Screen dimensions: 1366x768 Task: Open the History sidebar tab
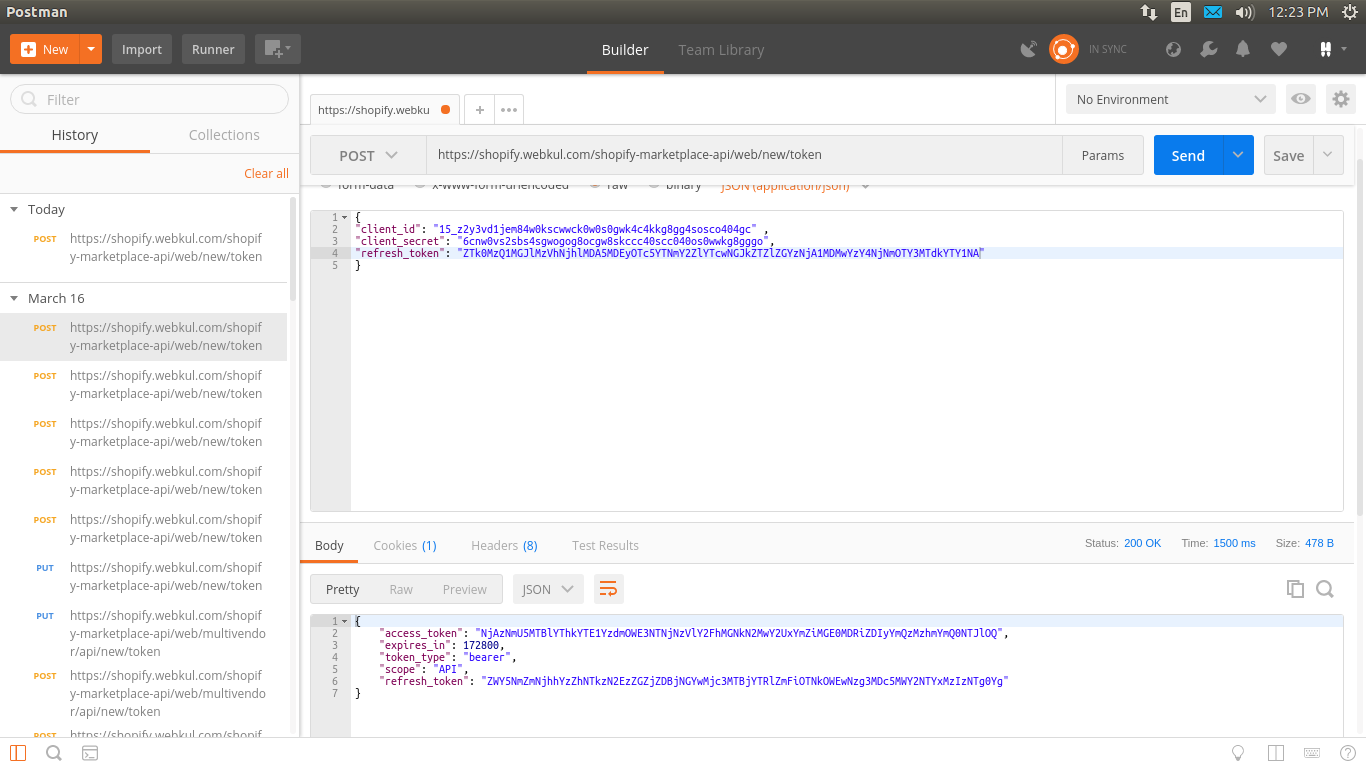click(x=75, y=135)
